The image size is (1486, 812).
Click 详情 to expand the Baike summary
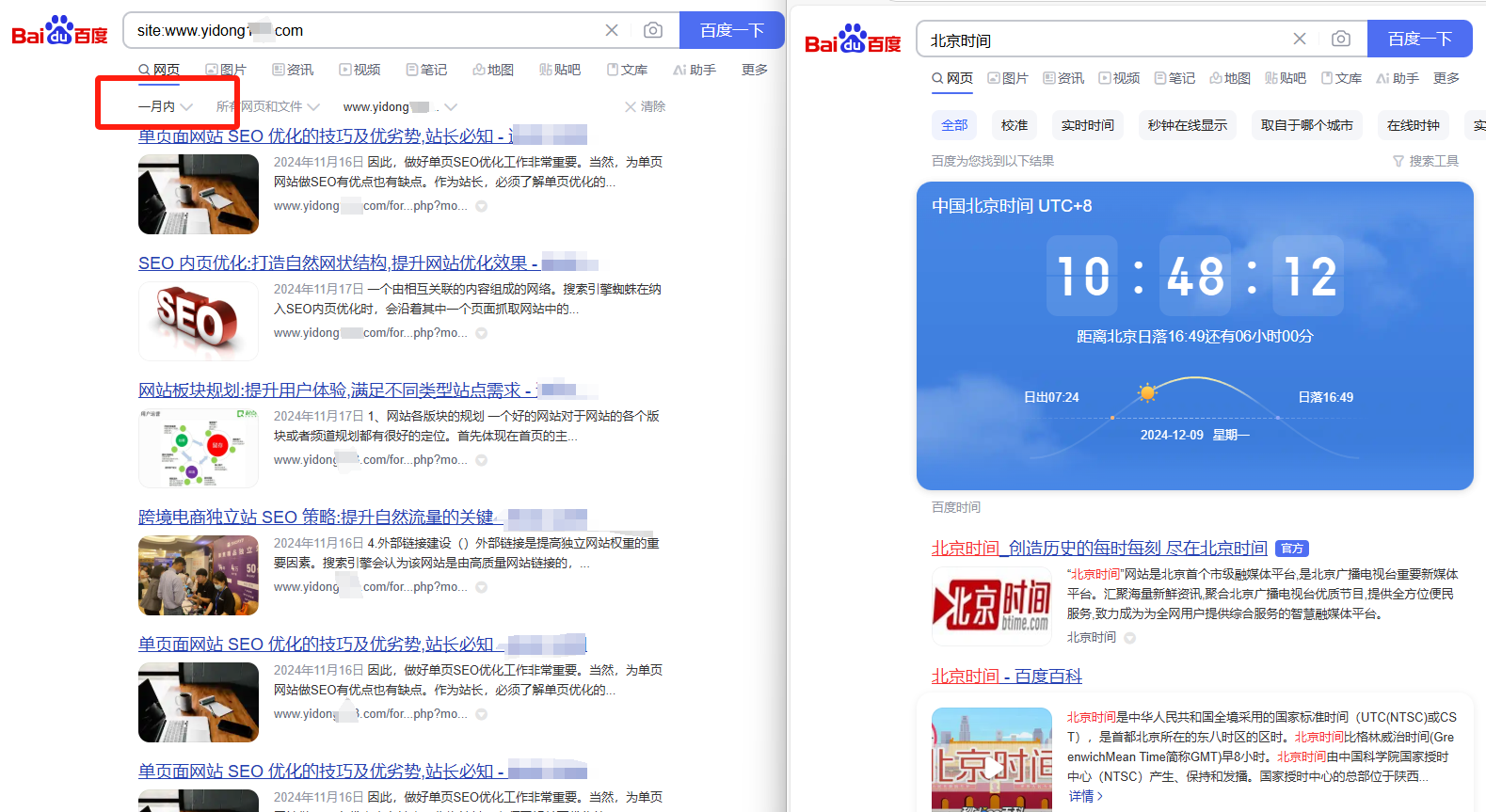pos(1085,796)
